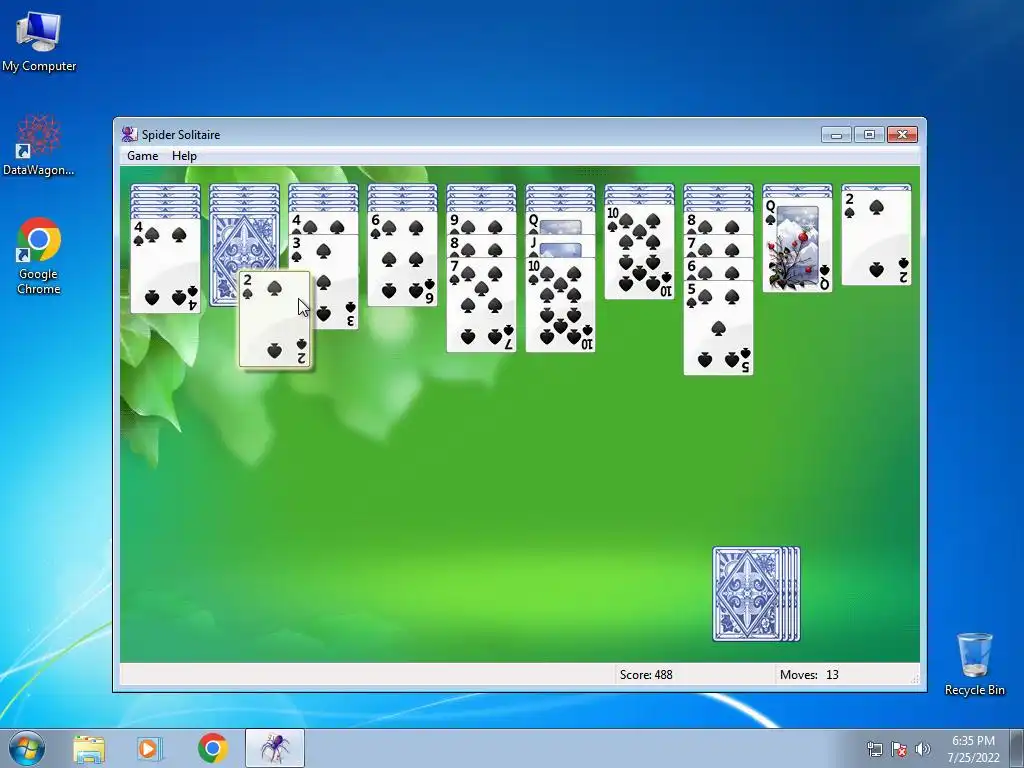Open the DataWagon desktop shortcut

pyautogui.click(x=39, y=145)
